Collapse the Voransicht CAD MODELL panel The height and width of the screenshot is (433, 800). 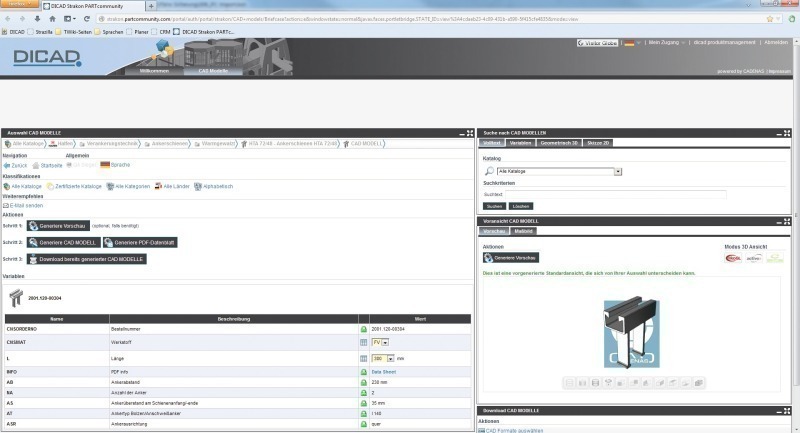[x=779, y=221]
